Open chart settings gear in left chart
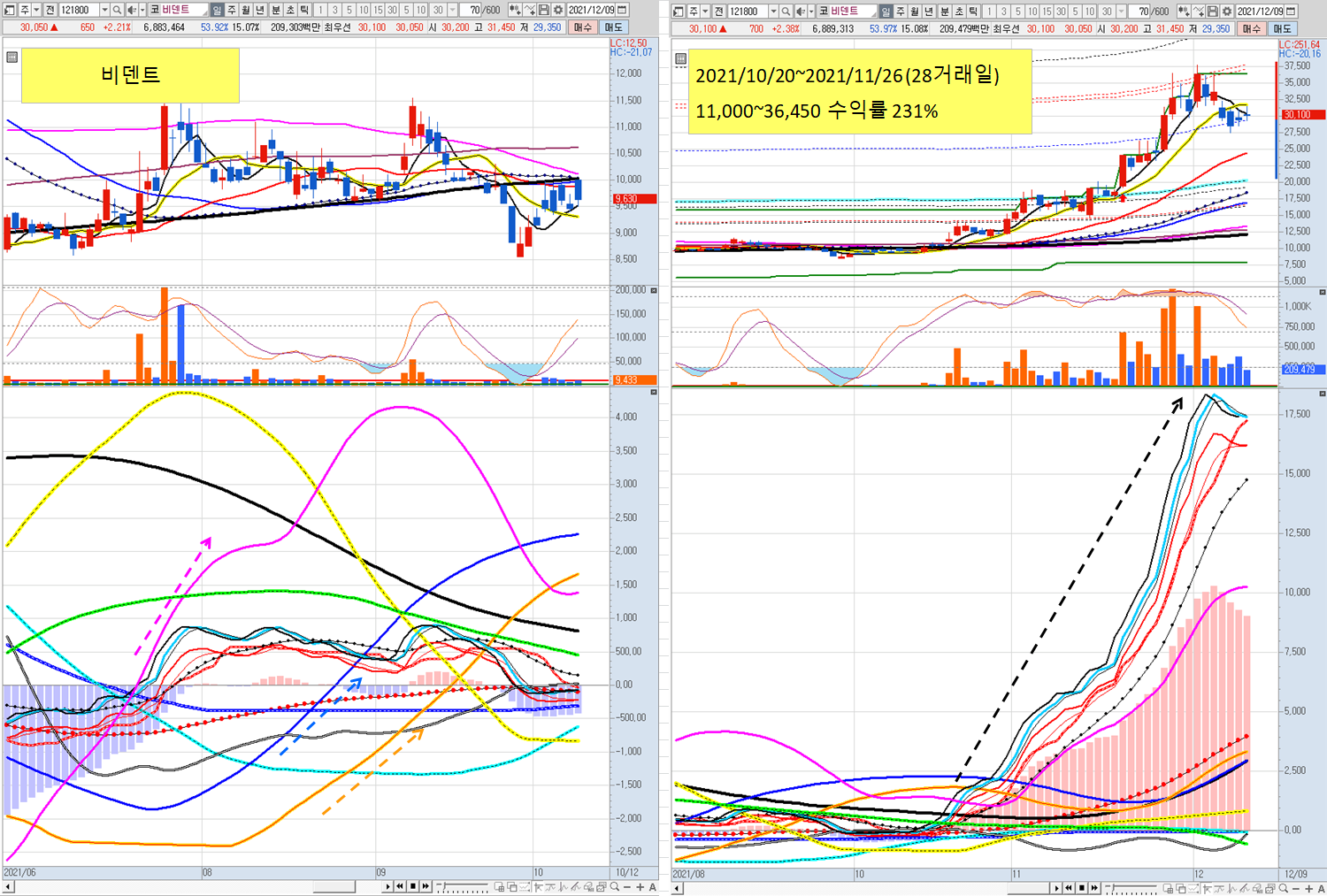Screen dimensions: 1327x896 (558, 10)
